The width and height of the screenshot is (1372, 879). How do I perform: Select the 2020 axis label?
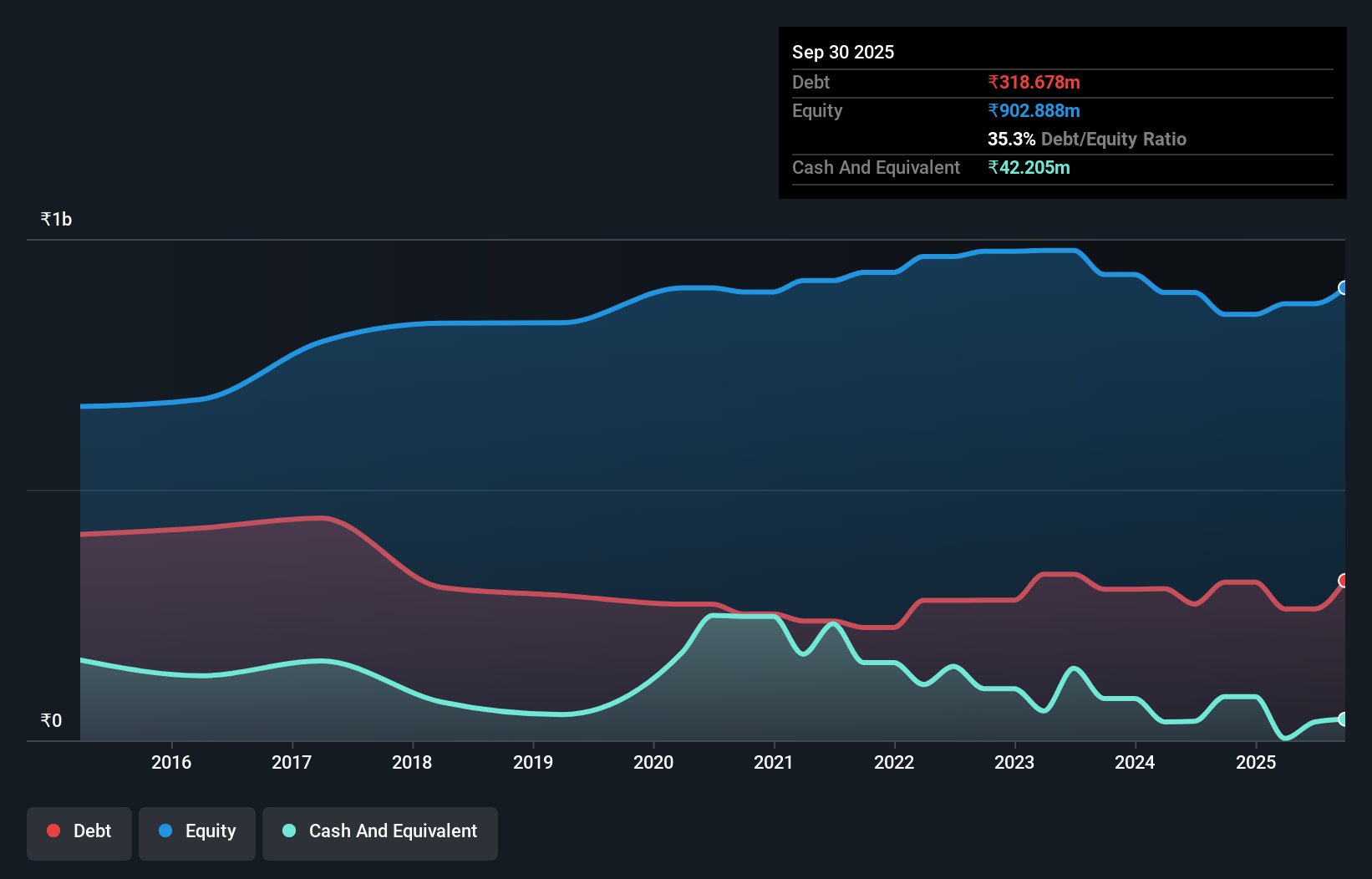coord(653,762)
